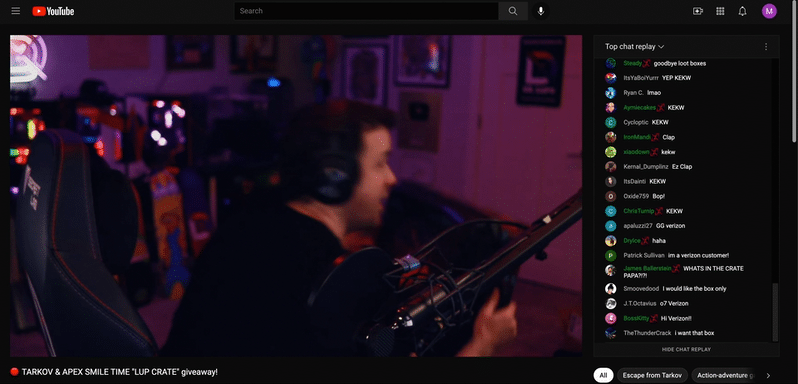Show more topic chips with right chevron

(768, 375)
